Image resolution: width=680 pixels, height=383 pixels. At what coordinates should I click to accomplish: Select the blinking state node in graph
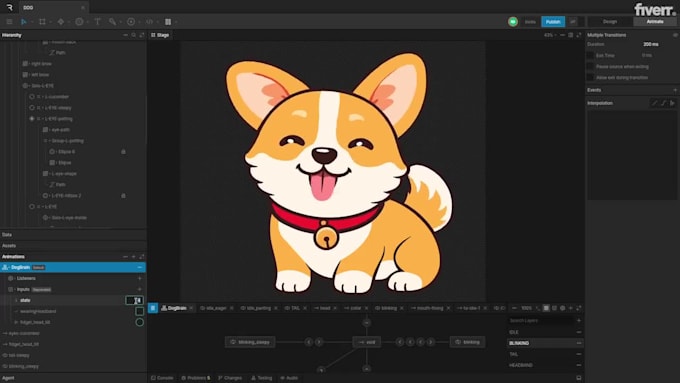[x=467, y=342]
